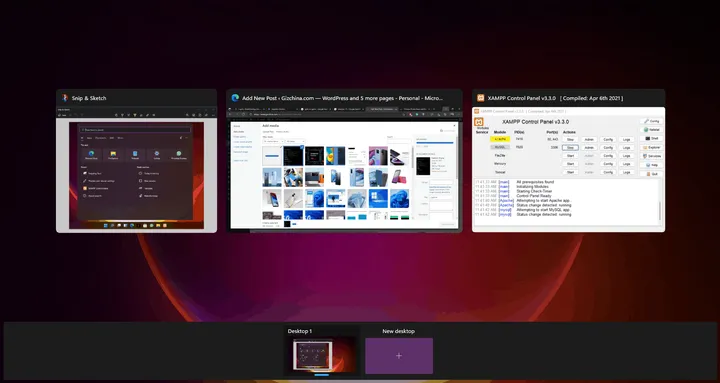Click the Snip & Sketch app icon
Image resolution: width=720 pixels, height=383 pixels.
(x=65, y=98)
